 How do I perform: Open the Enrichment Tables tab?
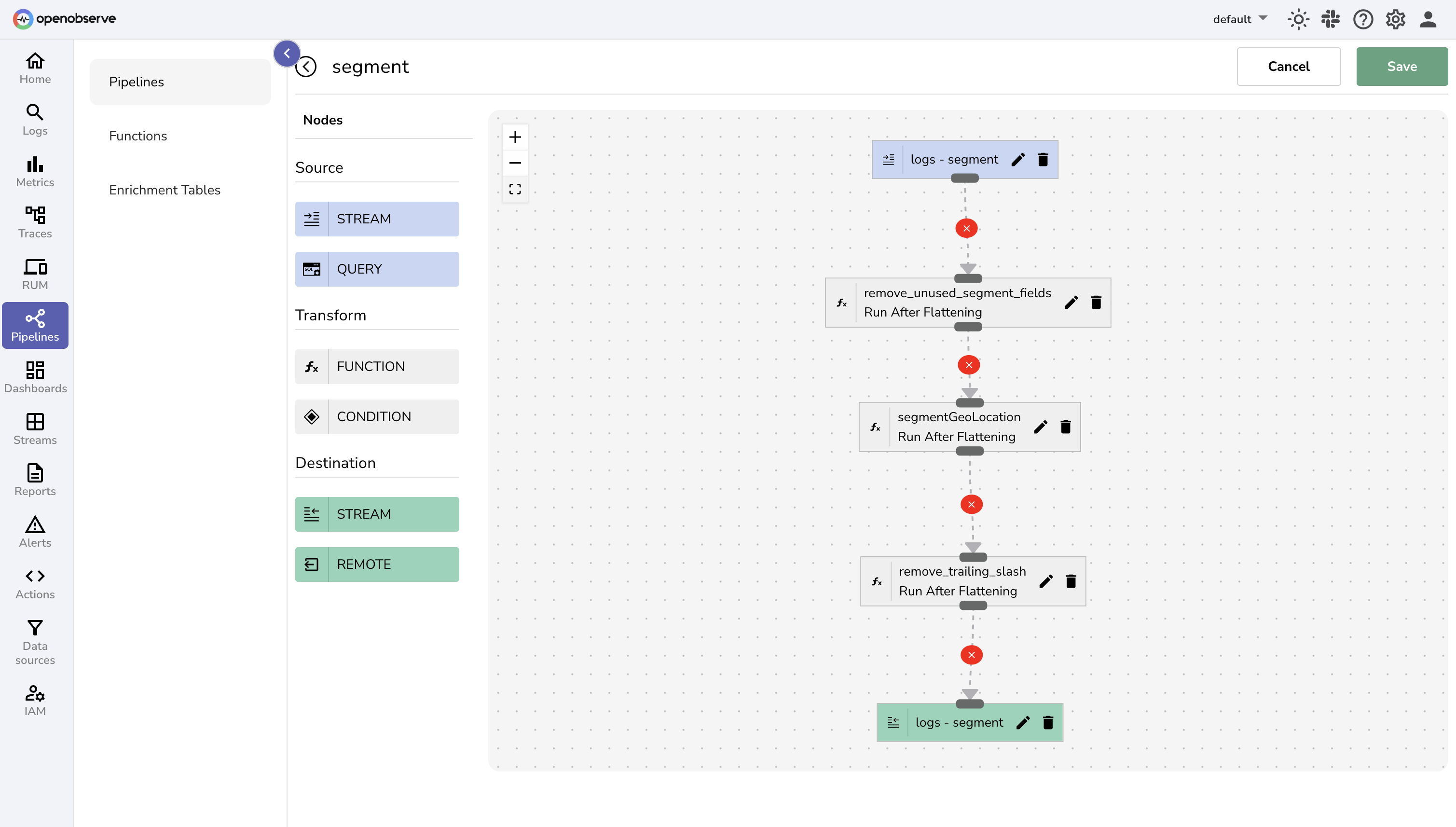tap(165, 190)
